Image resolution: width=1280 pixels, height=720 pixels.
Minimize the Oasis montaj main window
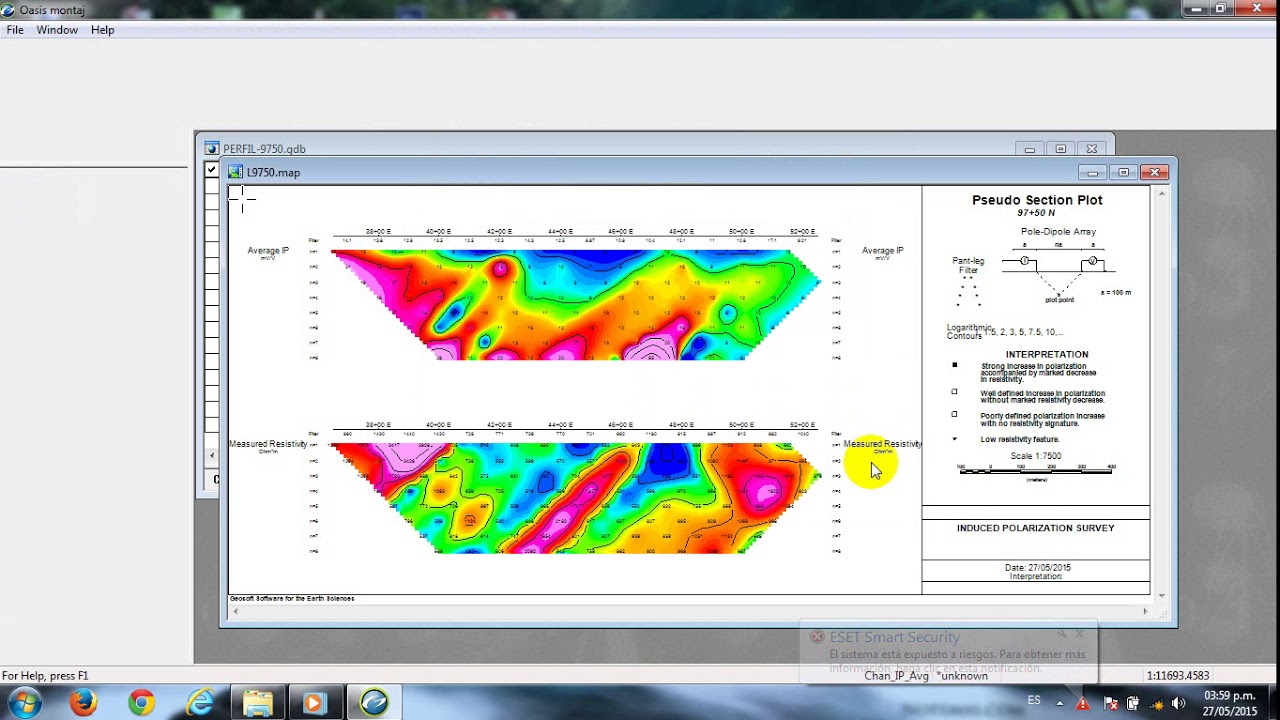tap(1196, 8)
